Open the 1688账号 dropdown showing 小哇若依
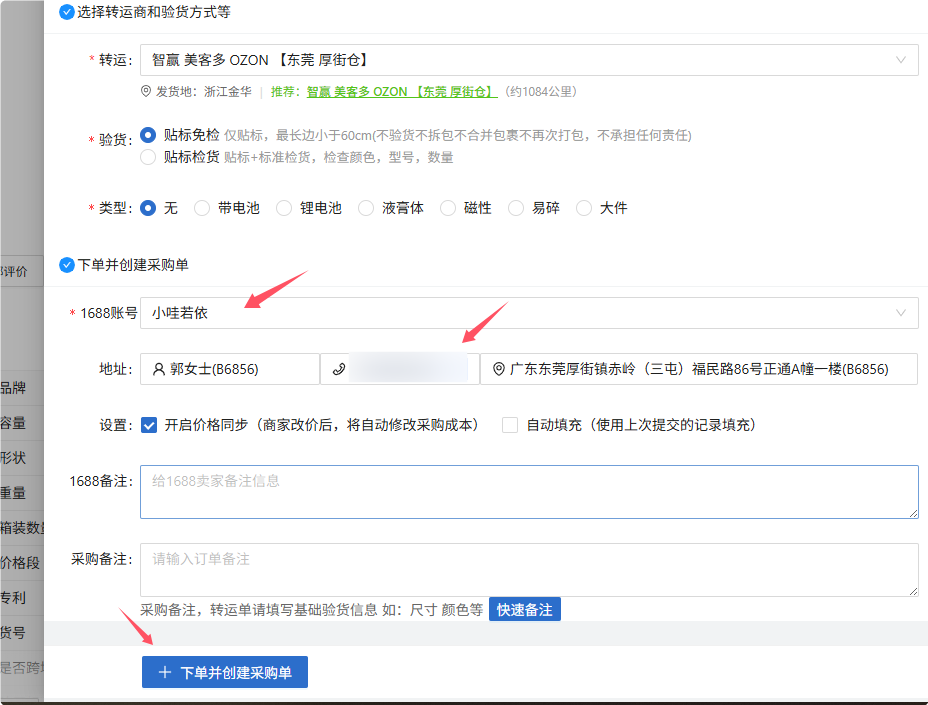Image resolution: width=928 pixels, height=705 pixels. tap(529, 313)
